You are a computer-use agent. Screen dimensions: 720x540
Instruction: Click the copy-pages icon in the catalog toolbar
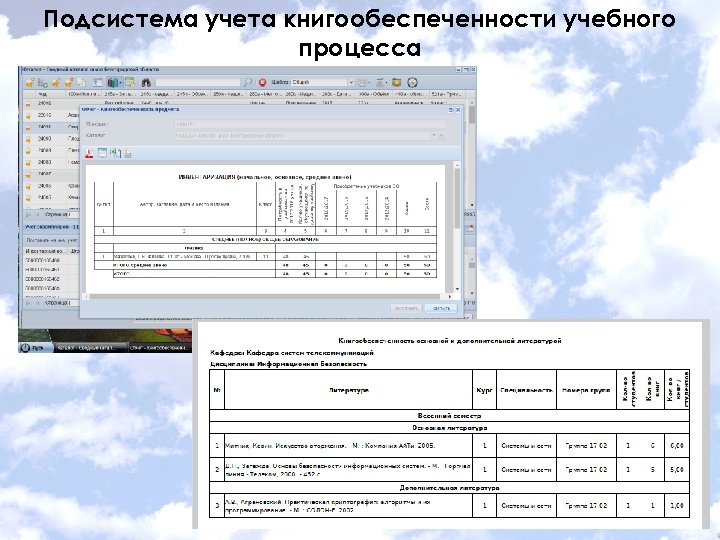coord(81,83)
